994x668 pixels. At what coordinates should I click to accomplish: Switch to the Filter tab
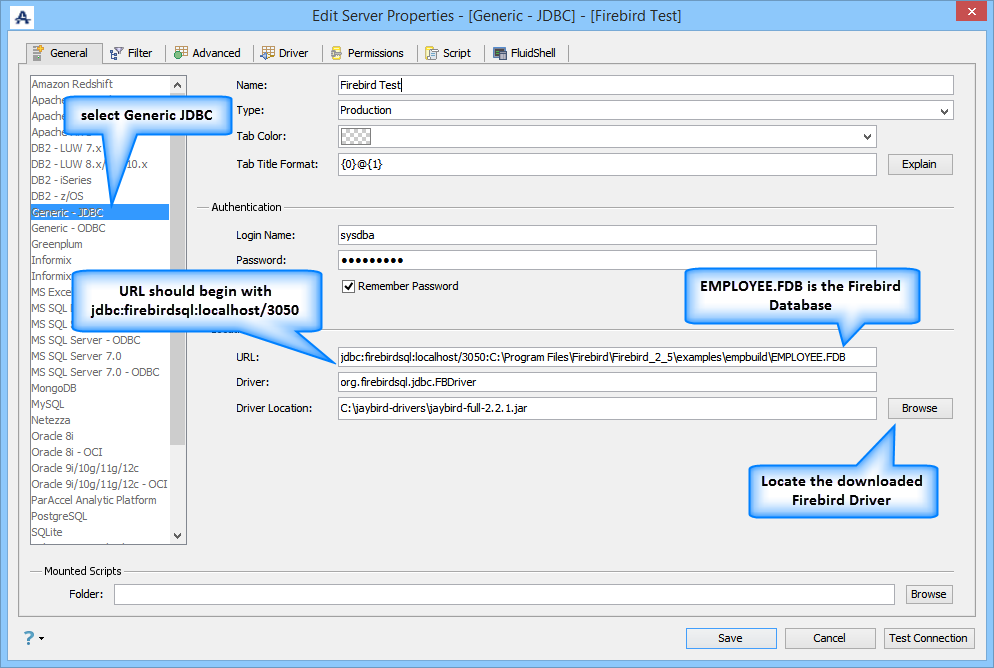point(131,53)
